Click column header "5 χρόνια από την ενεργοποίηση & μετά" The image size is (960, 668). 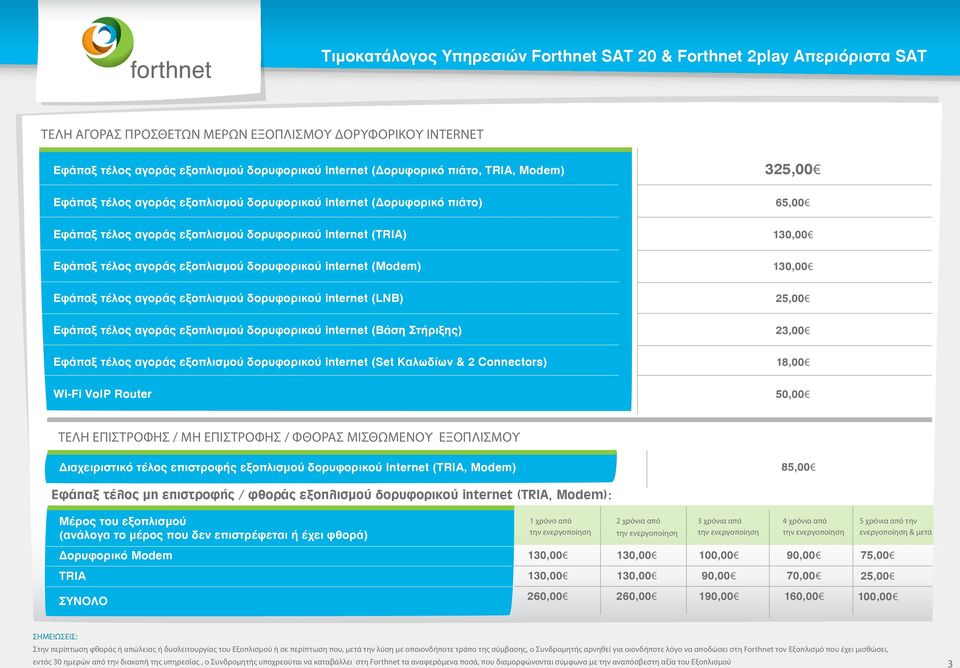click(895, 527)
